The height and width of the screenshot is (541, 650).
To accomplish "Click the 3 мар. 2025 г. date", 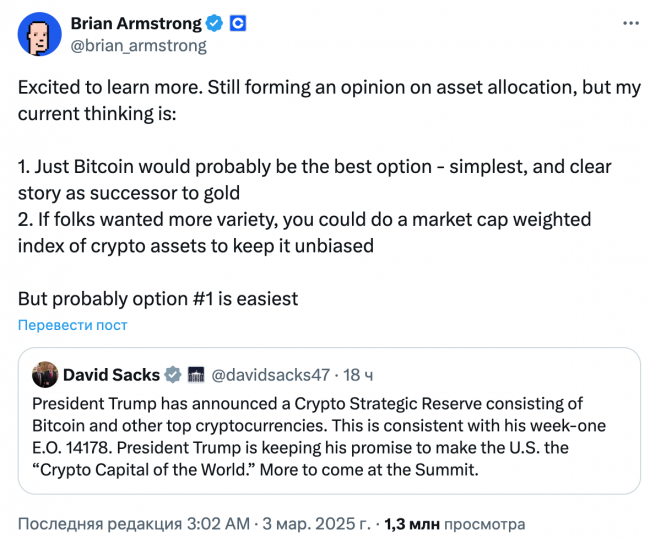I will [x=316, y=524].
